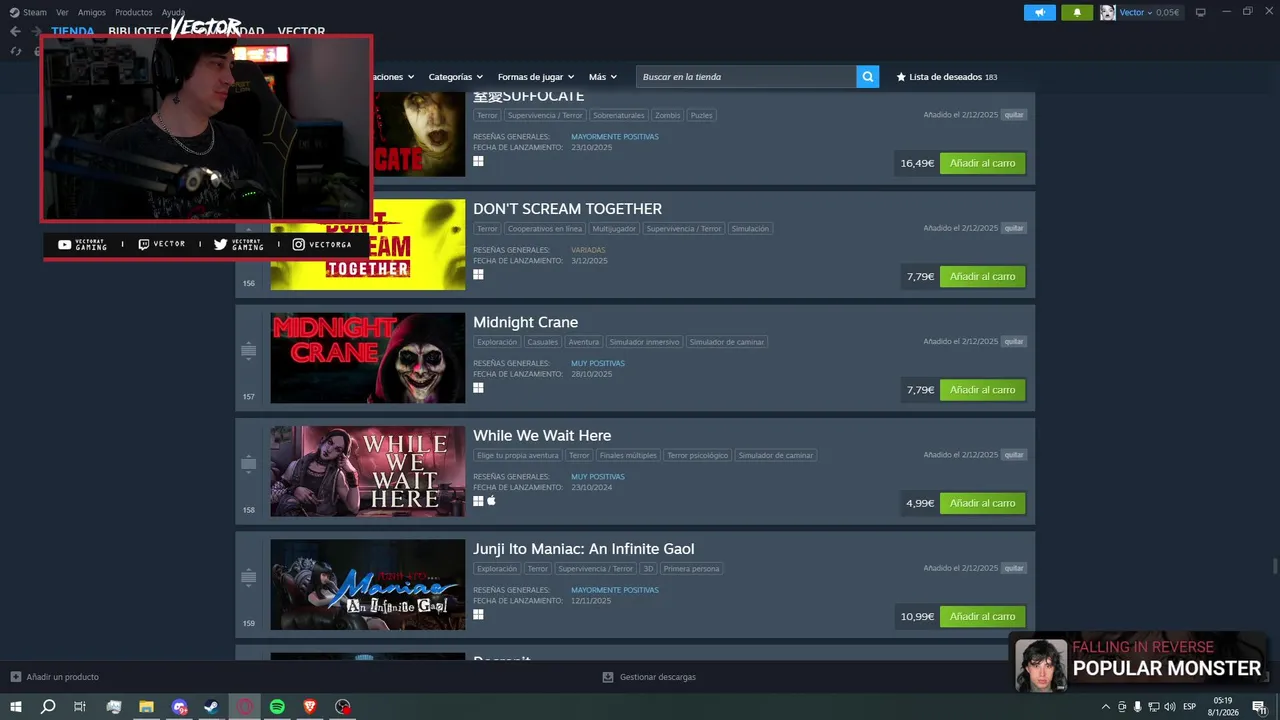Open Junji Ito Maniac: An Infinite Gaol title
The width and height of the screenshot is (1280, 720).
pos(583,549)
